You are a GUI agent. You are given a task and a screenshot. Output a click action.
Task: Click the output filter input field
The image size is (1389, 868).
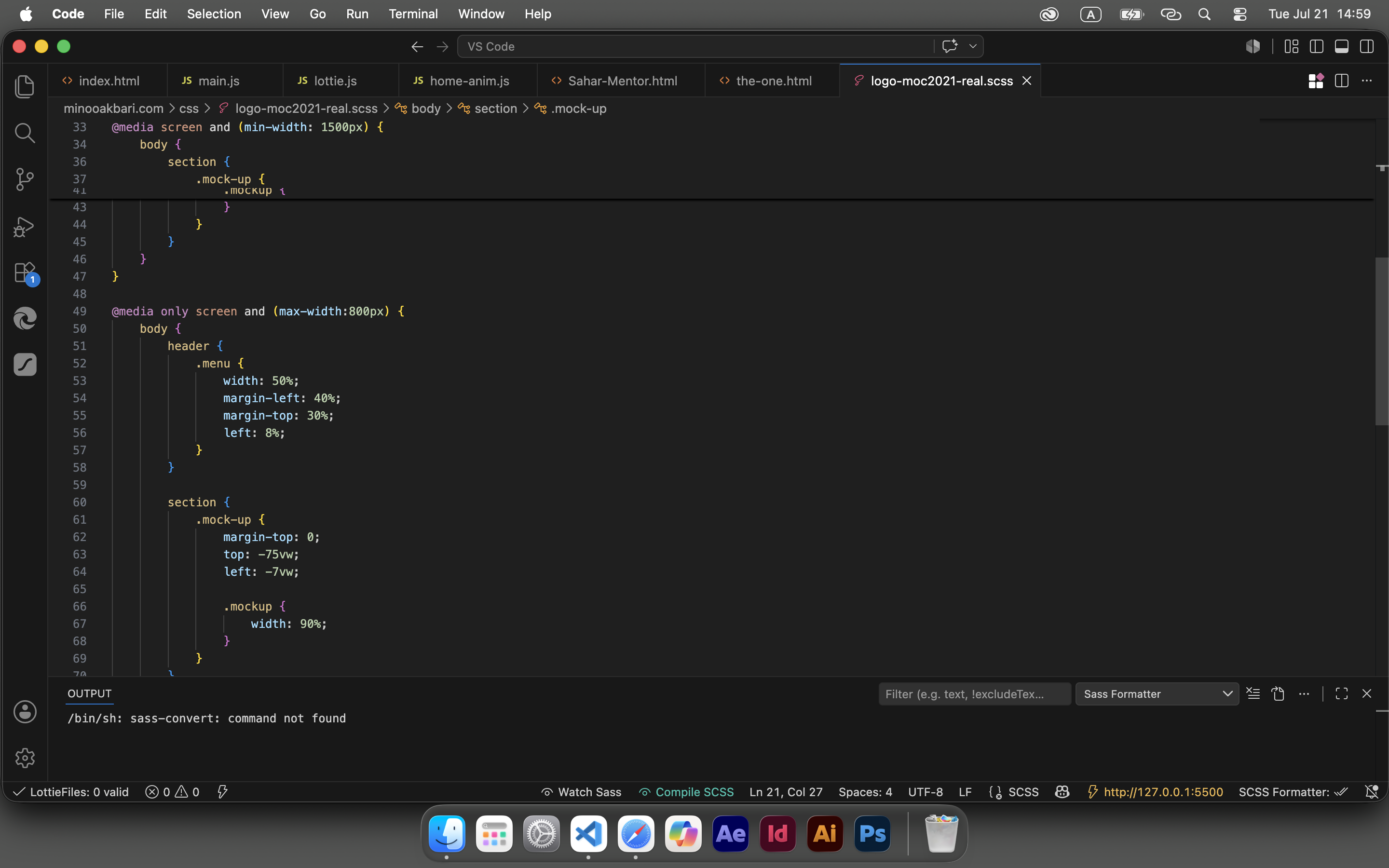click(974, 694)
